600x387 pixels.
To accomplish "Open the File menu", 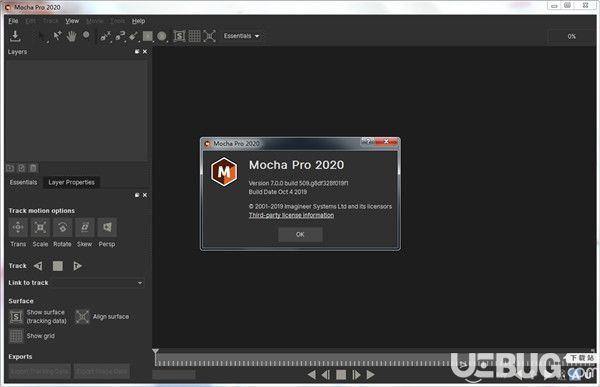I will click(x=13, y=21).
